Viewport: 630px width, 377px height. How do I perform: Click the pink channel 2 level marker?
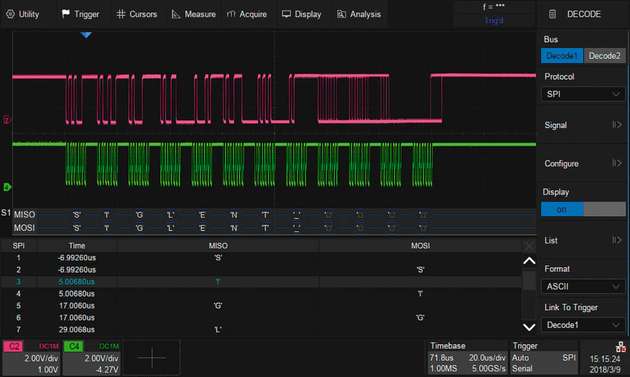pyautogui.click(x=6, y=120)
